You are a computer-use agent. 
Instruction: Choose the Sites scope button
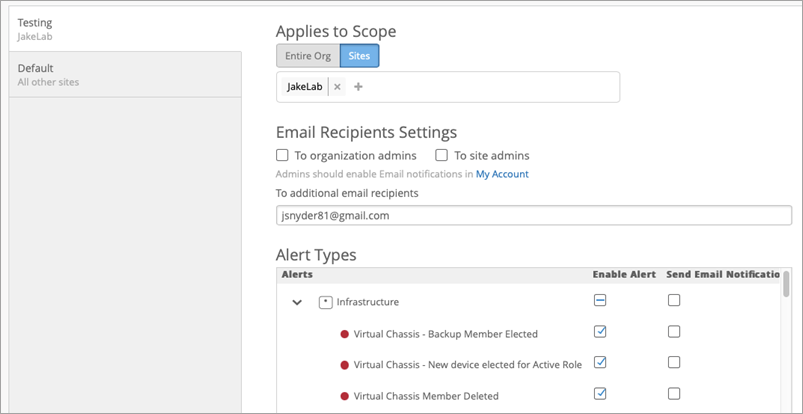pyautogui.click(x=359, y=56)
